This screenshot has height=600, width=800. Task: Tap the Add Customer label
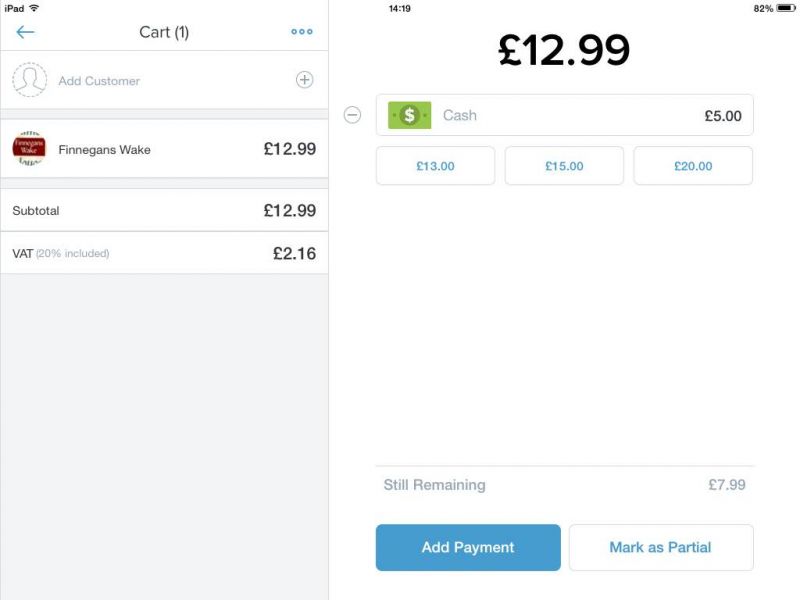99,81
